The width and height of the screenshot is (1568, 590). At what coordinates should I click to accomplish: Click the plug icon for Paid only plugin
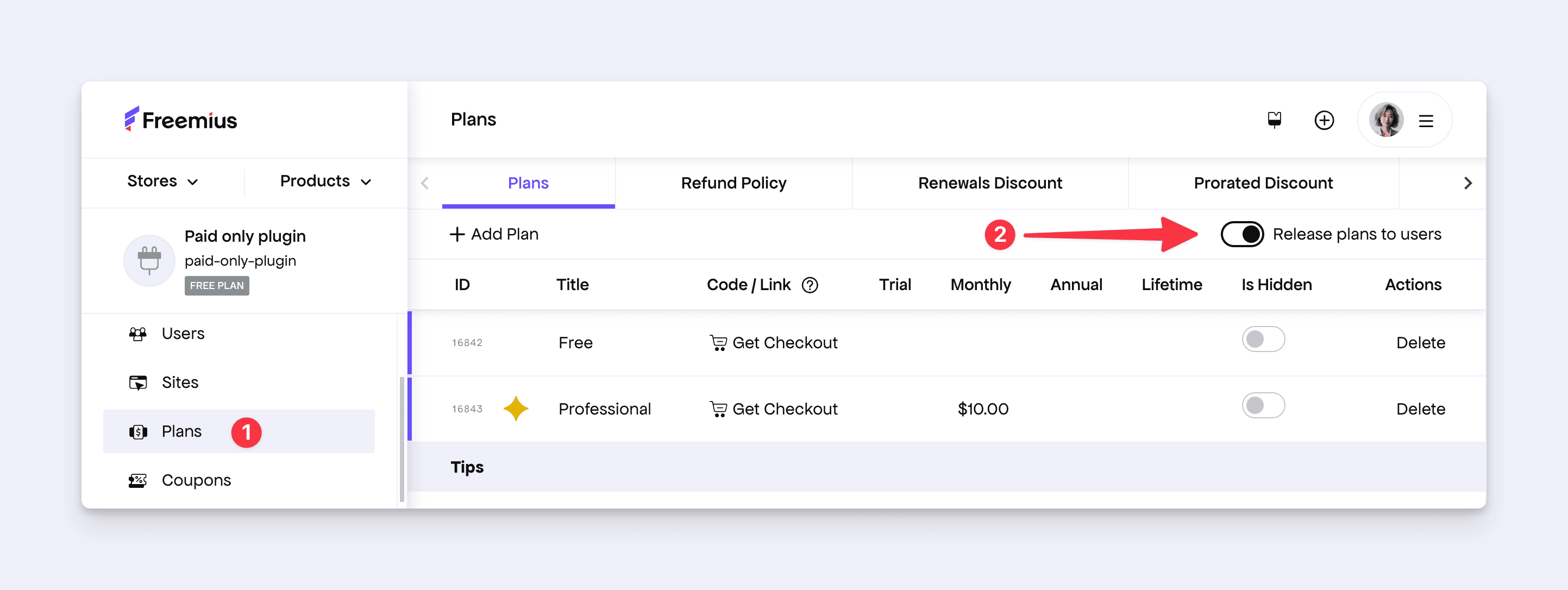click(149, 261)
